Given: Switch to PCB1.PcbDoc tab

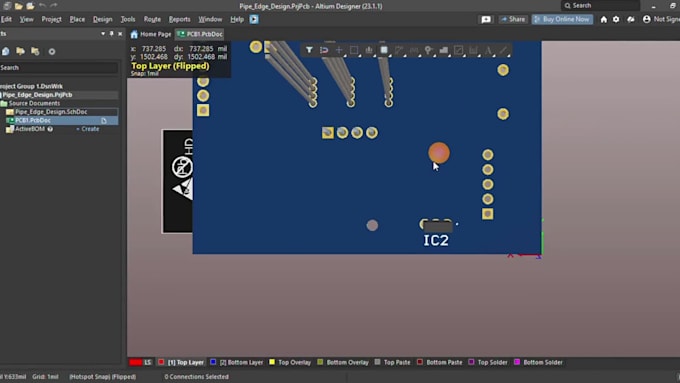Looking at the screenshot, I should (200, 34).
